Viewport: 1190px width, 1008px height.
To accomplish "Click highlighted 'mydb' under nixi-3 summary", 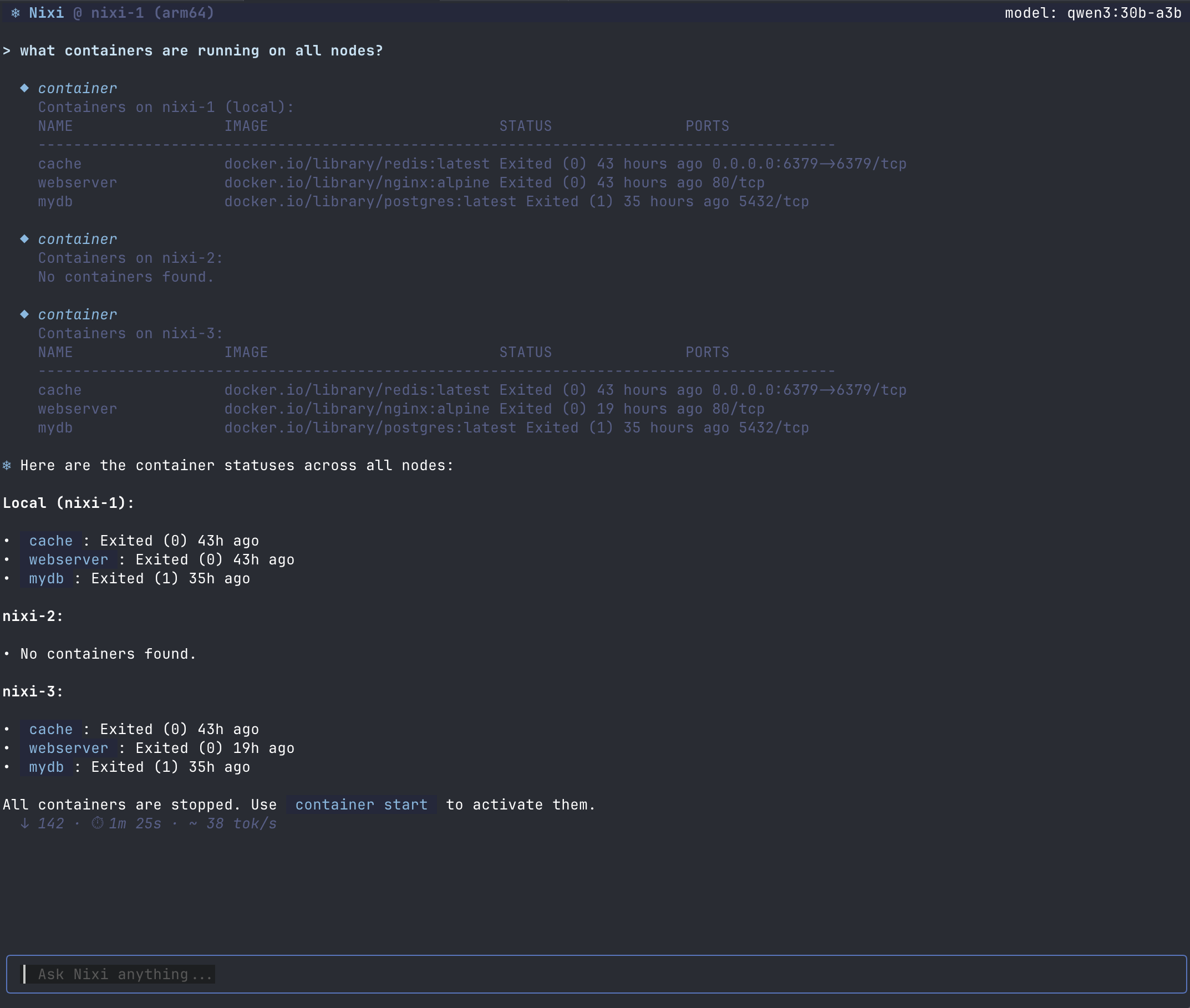I will [46, 767].
